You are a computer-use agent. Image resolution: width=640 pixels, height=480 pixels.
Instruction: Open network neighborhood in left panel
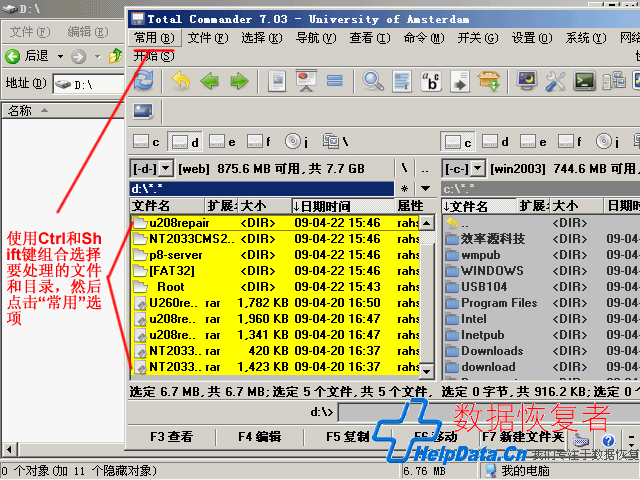coord(336,142)
